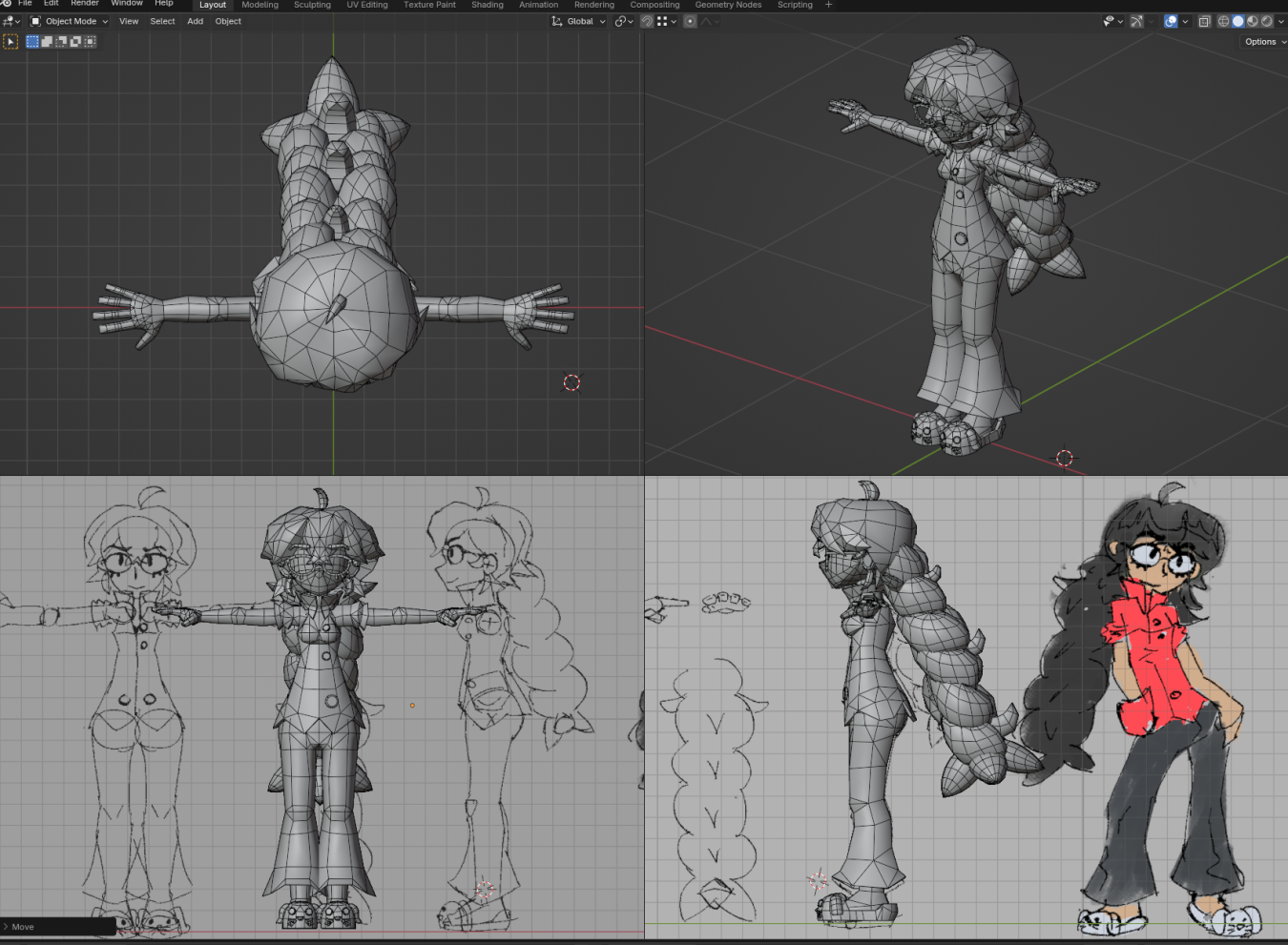The height and width of the screenshot is (945, 1288).
Task: Toggle X-ray mode
Action: tap(1204, 21)
